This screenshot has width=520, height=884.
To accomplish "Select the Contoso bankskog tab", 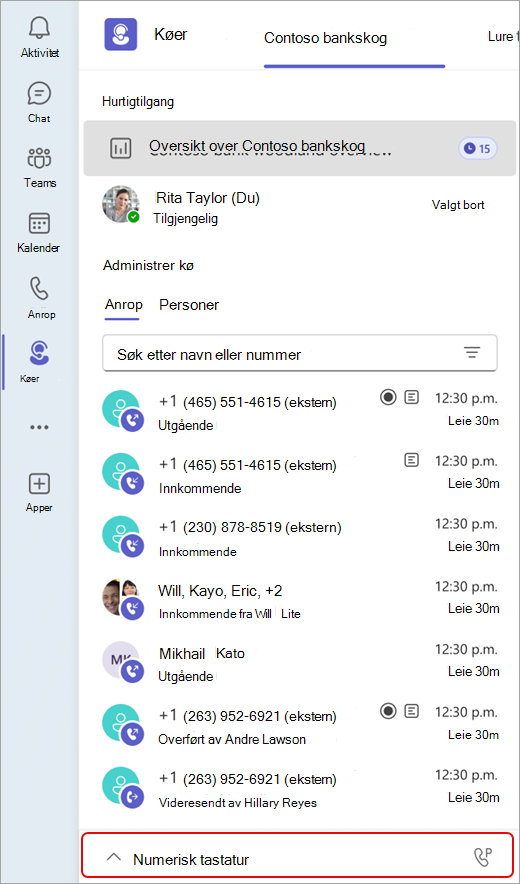I will pos(325,38).
